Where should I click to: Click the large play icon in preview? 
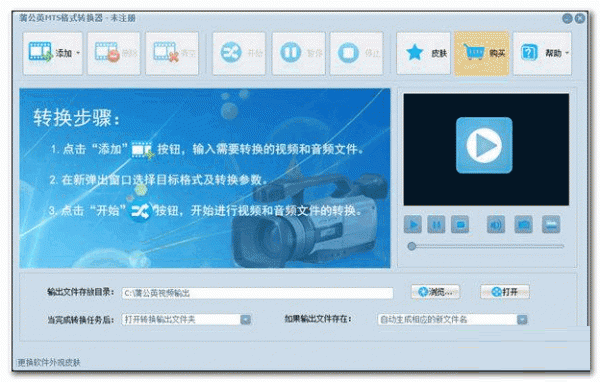point(484,145)
